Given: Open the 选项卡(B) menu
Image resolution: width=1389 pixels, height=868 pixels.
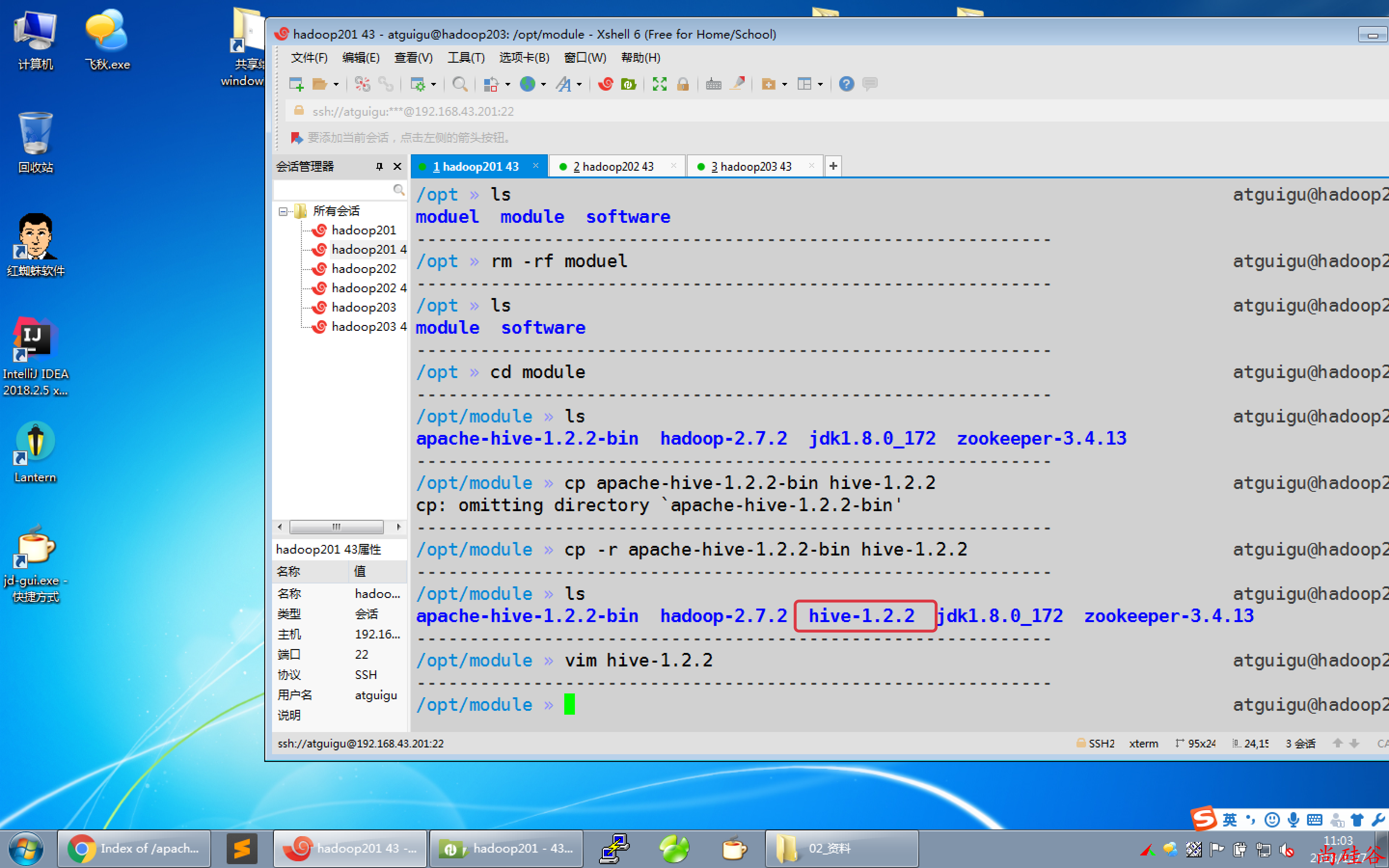Looking at the screenshot, I should [x=524, y=57].
